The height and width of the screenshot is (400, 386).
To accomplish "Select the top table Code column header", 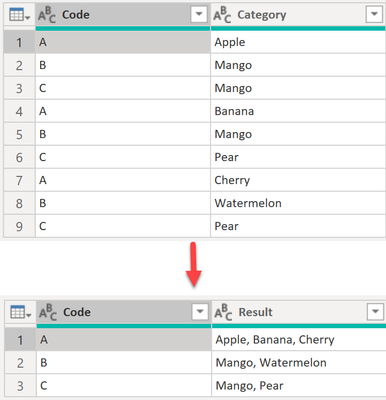I will pyautogui.click(x=123, y=15).
